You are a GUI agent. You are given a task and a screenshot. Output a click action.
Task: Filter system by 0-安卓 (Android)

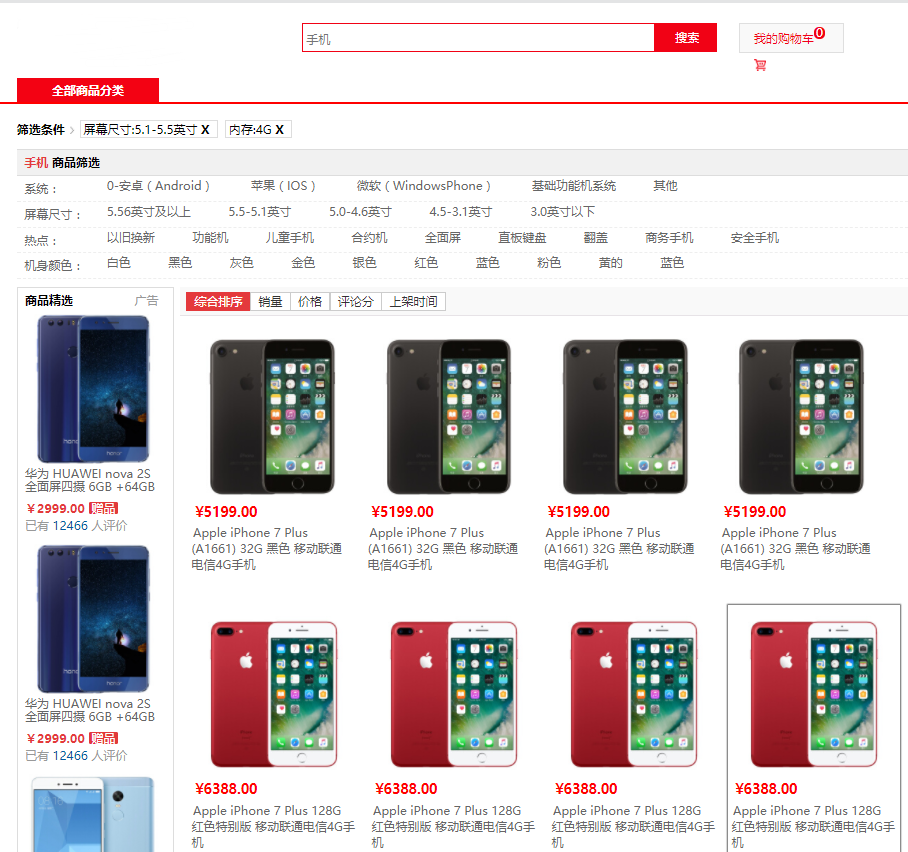pos(158,186)
